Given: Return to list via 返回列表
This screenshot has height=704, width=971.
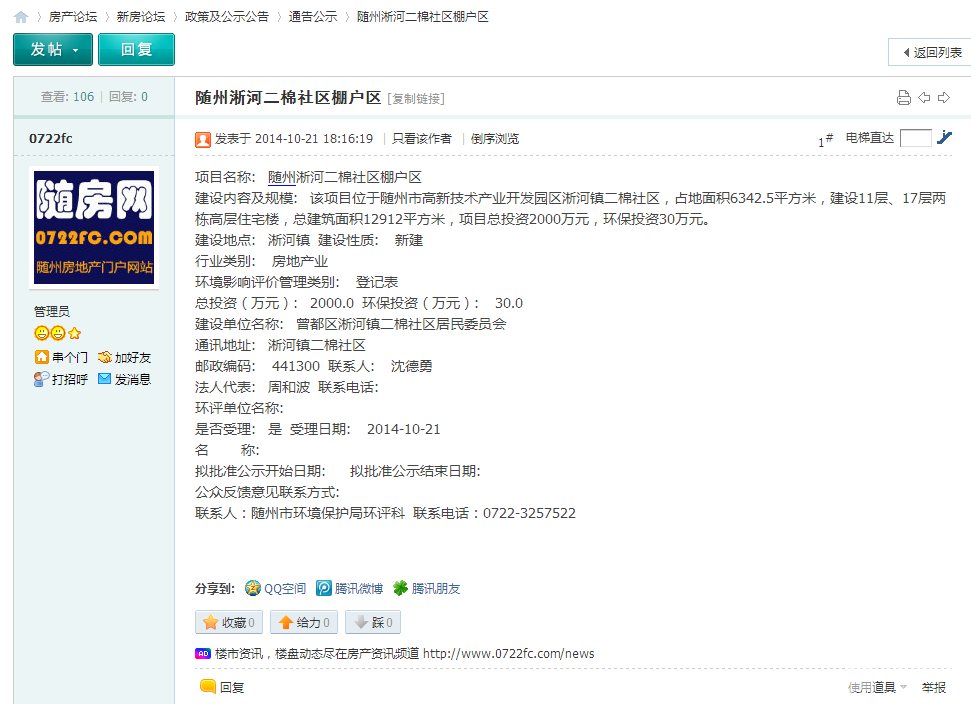Looking at the screenshot, I should tap(930, 52).
